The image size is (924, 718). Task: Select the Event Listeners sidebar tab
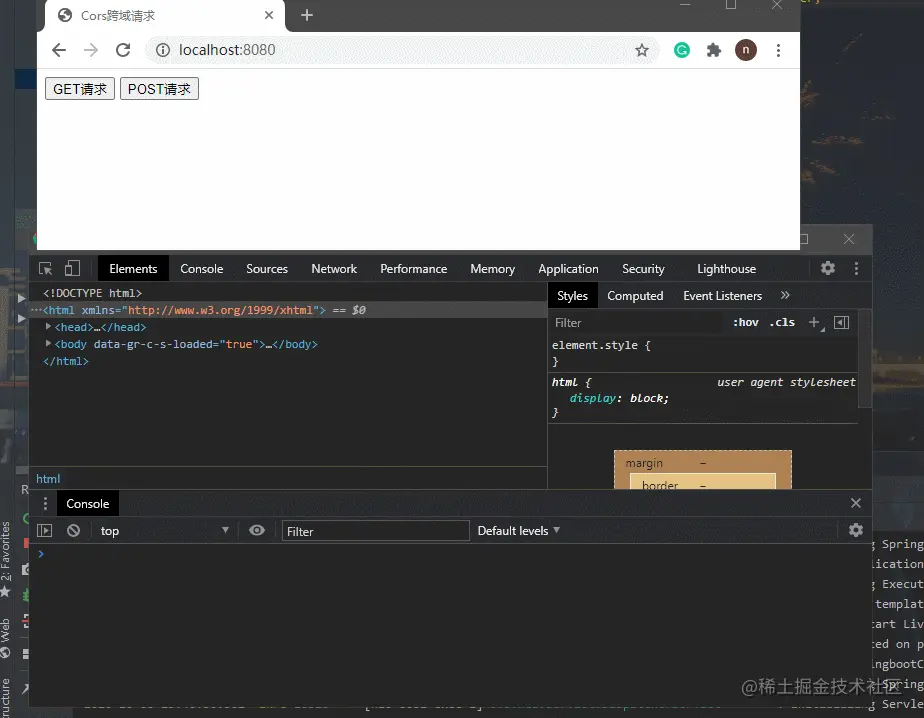point(722,296)
